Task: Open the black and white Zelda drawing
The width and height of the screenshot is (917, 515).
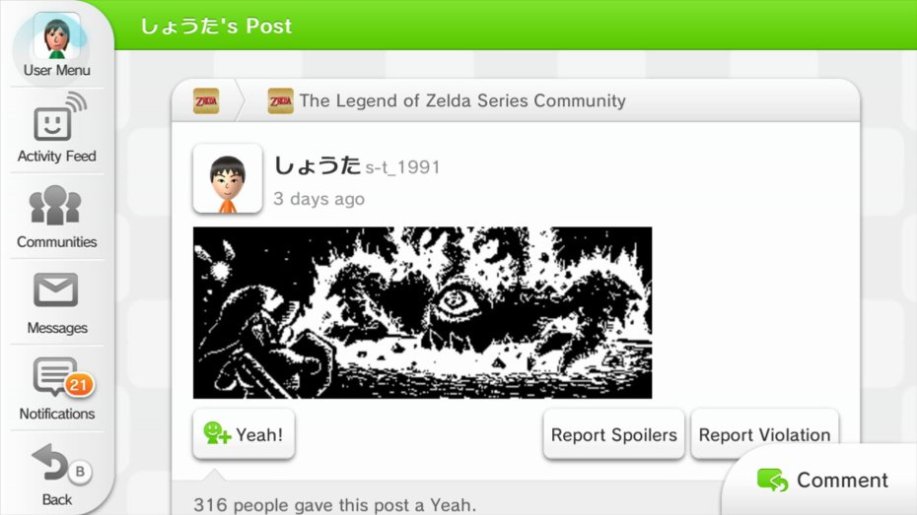Action: (x=422, y=313)
